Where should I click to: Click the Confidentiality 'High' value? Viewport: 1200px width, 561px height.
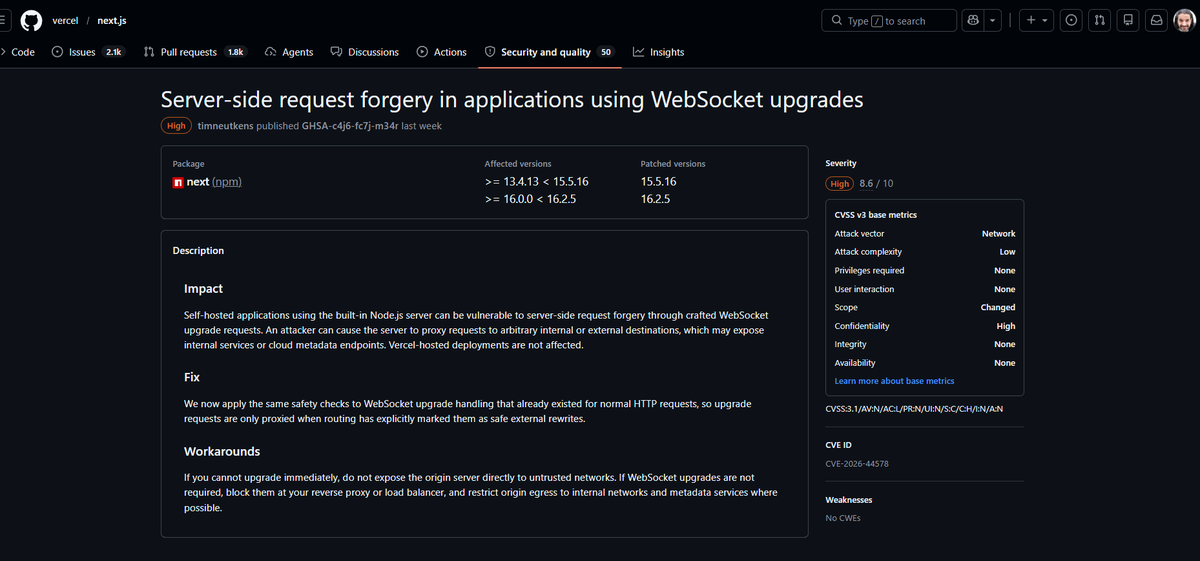(1006, 326)
